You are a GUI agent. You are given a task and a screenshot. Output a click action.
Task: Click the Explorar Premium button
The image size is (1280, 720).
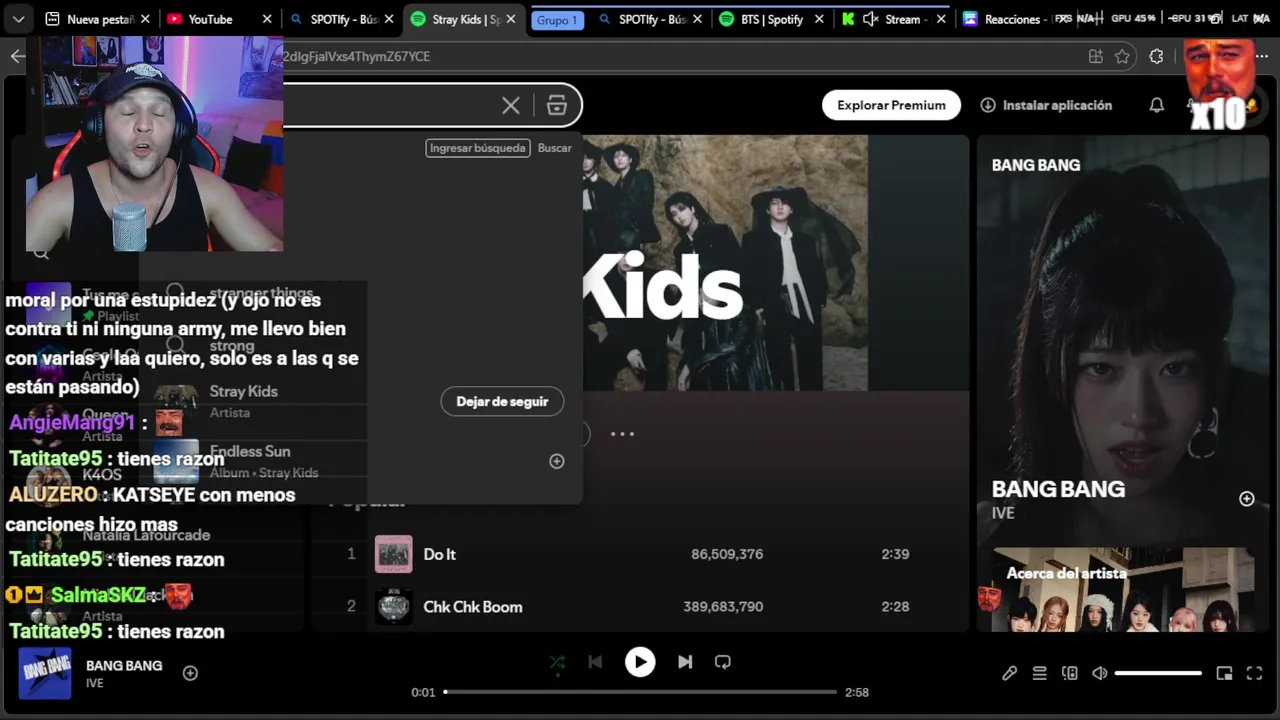pos(891,105)
